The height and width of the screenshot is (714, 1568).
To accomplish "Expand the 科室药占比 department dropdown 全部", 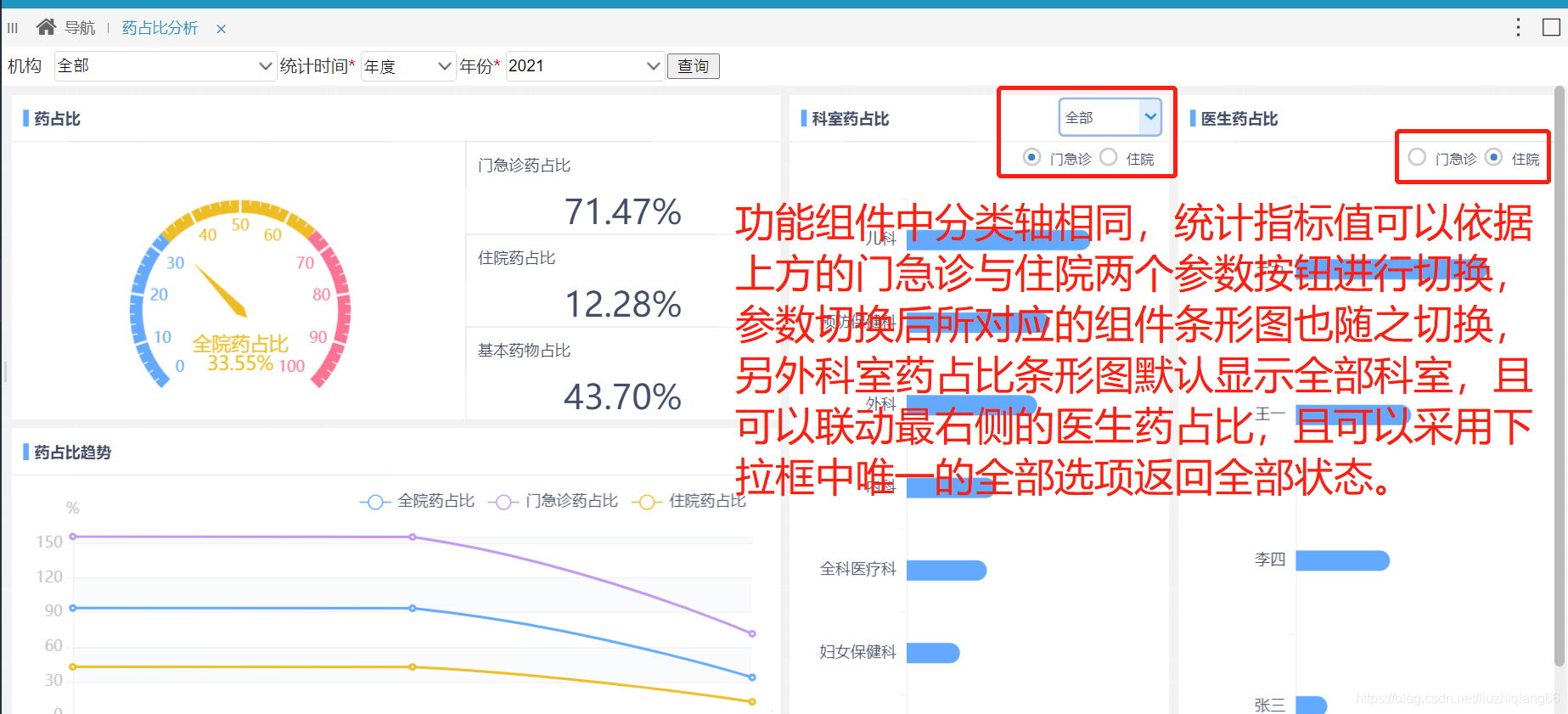I will (x=1110, y=117).
